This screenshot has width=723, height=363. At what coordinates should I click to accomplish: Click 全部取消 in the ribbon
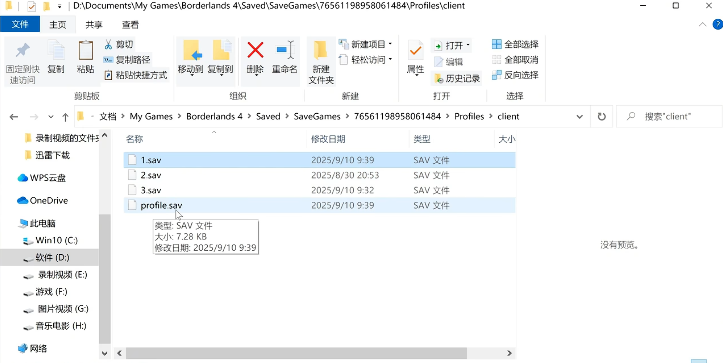515,60
